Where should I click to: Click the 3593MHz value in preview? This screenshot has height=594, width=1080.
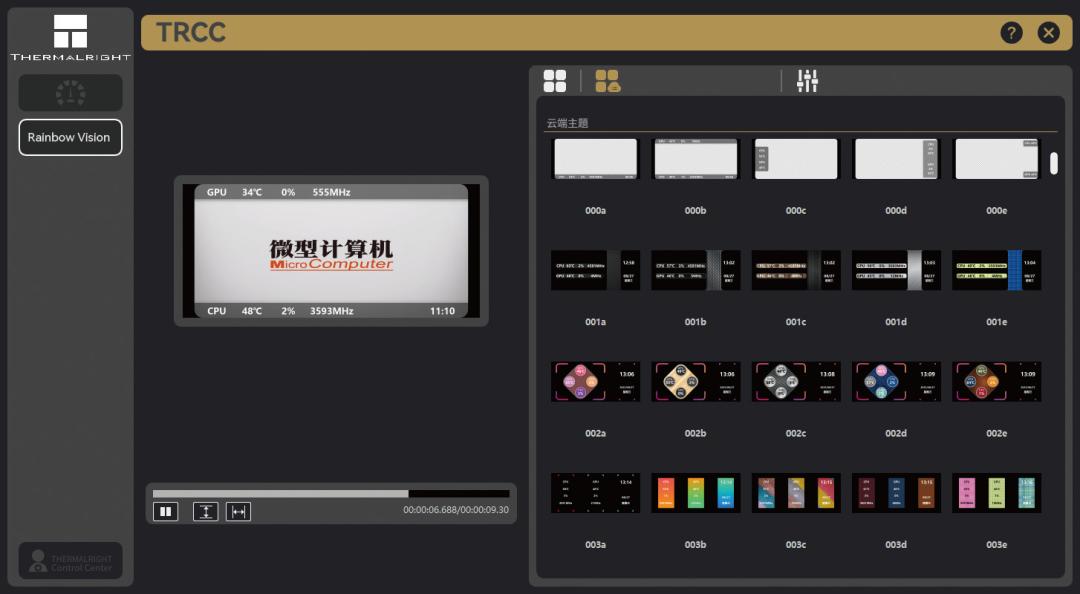(x=331, y=311)
